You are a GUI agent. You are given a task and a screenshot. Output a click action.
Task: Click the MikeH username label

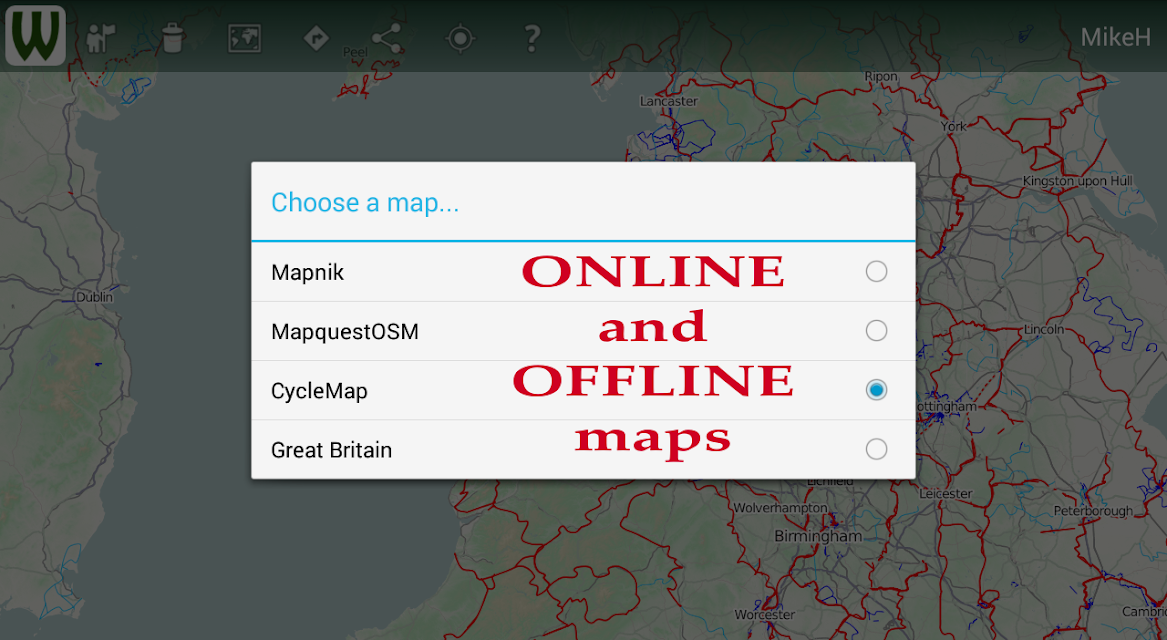click(1115, 37)
